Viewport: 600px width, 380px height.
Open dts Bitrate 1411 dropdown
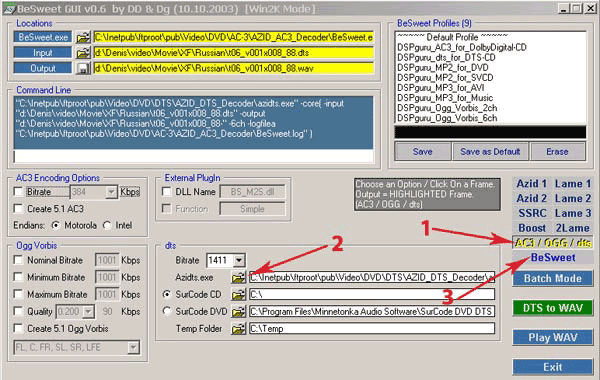coord(239,261)
